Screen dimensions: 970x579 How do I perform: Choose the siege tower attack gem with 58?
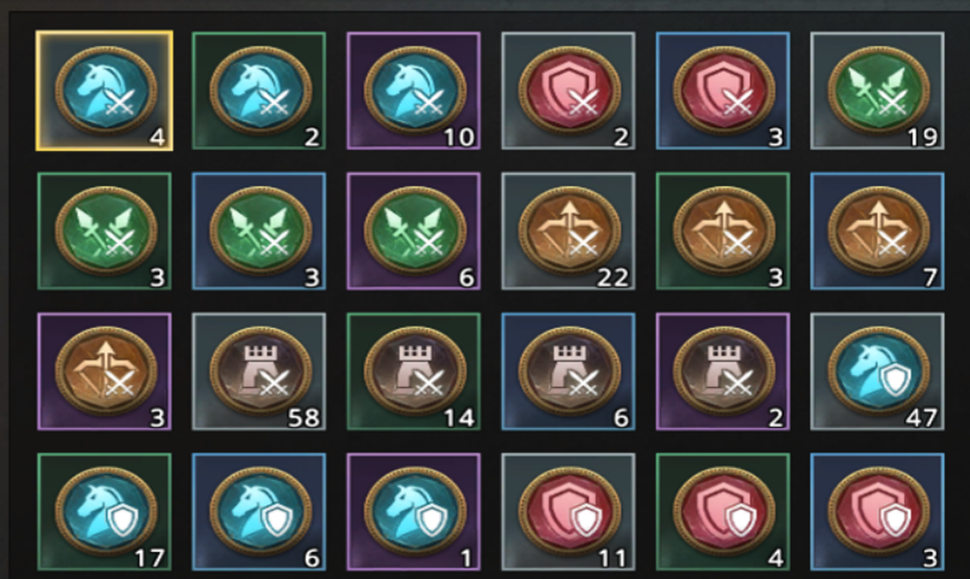(259, 371)
